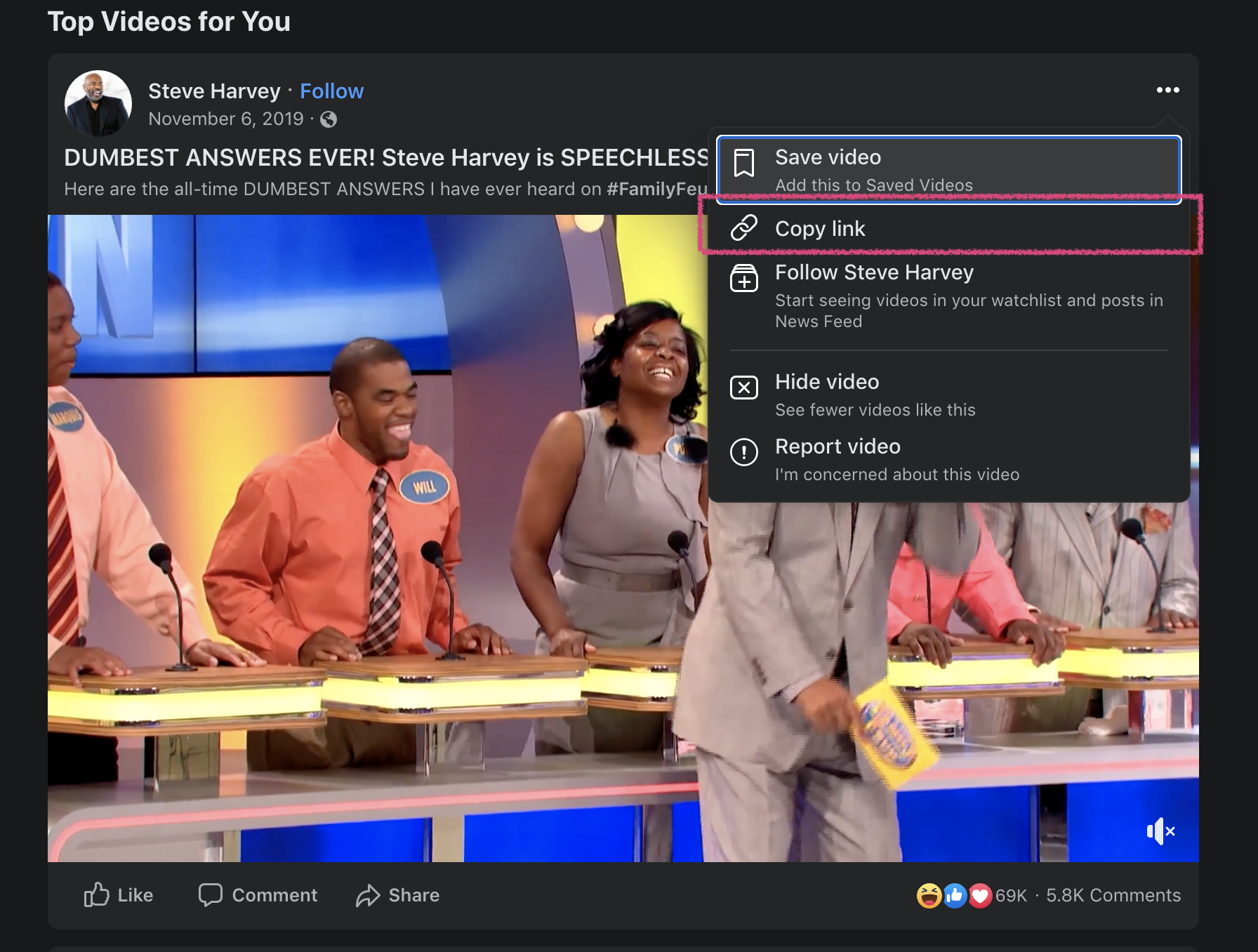Select Copy link from the menu

[820, 229]
